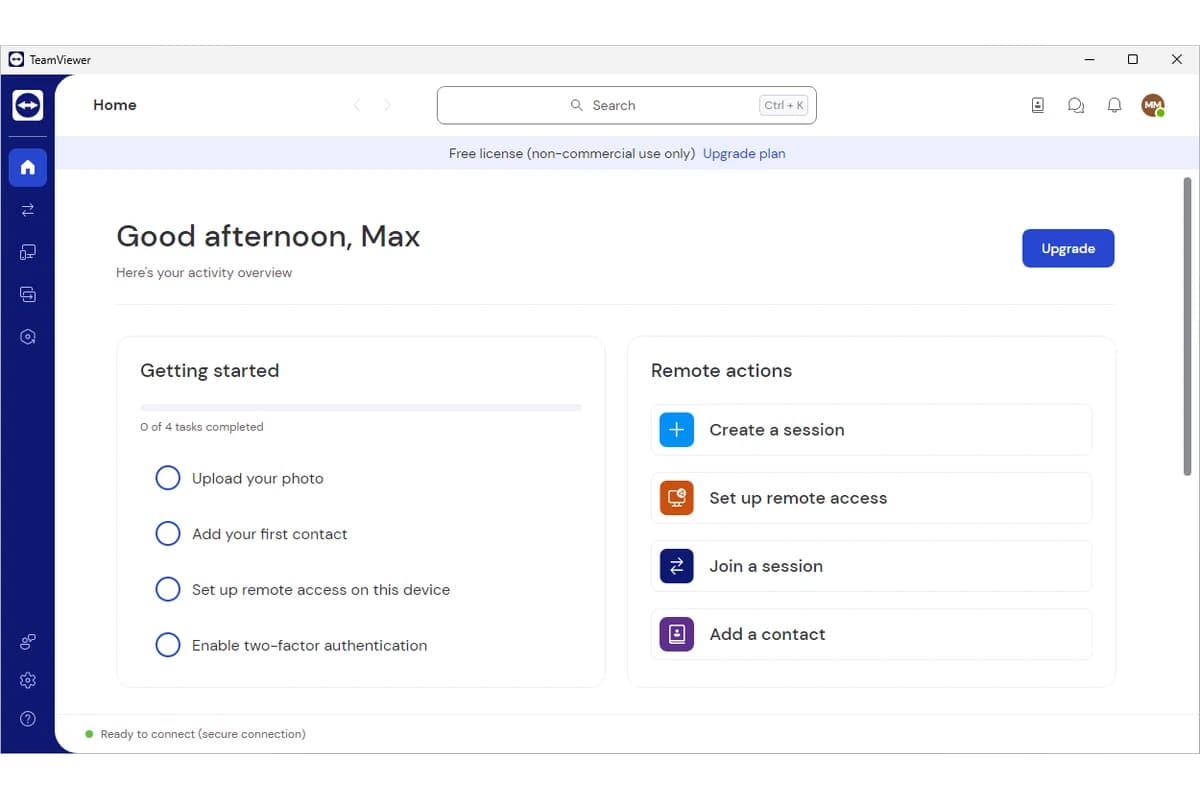Click the blue Upgrade button
This screenshot has height=800, width=1200.
click(x=1068, y=248)
